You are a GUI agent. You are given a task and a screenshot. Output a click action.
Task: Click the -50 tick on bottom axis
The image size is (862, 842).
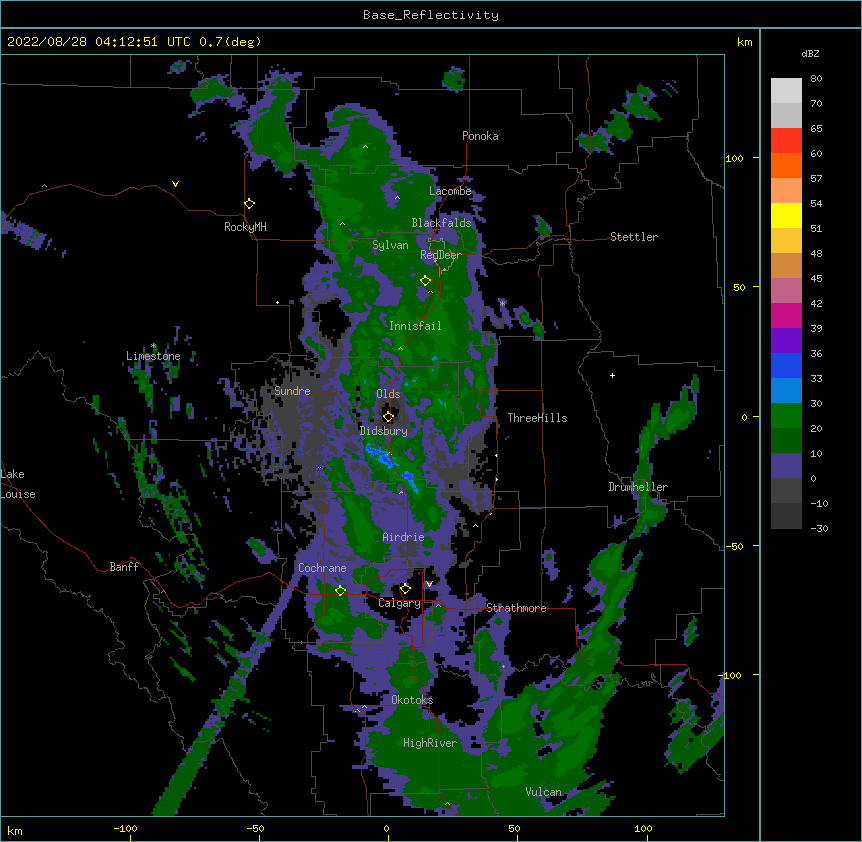[x=255, y=828]
